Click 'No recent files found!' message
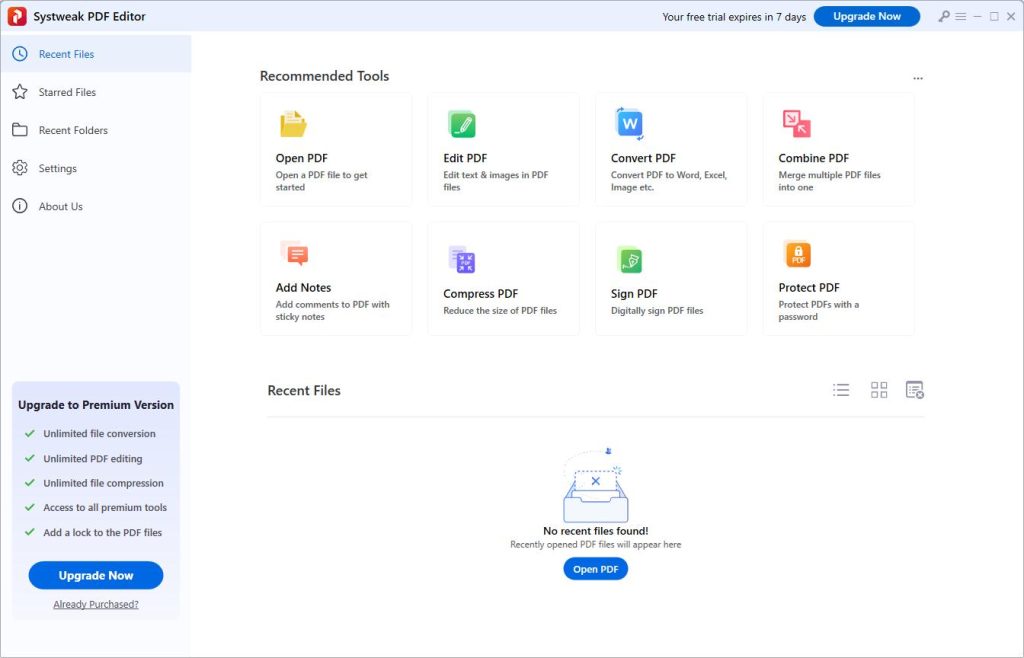The height and width of the screenshot is (658, 1024). pos(596,531)
